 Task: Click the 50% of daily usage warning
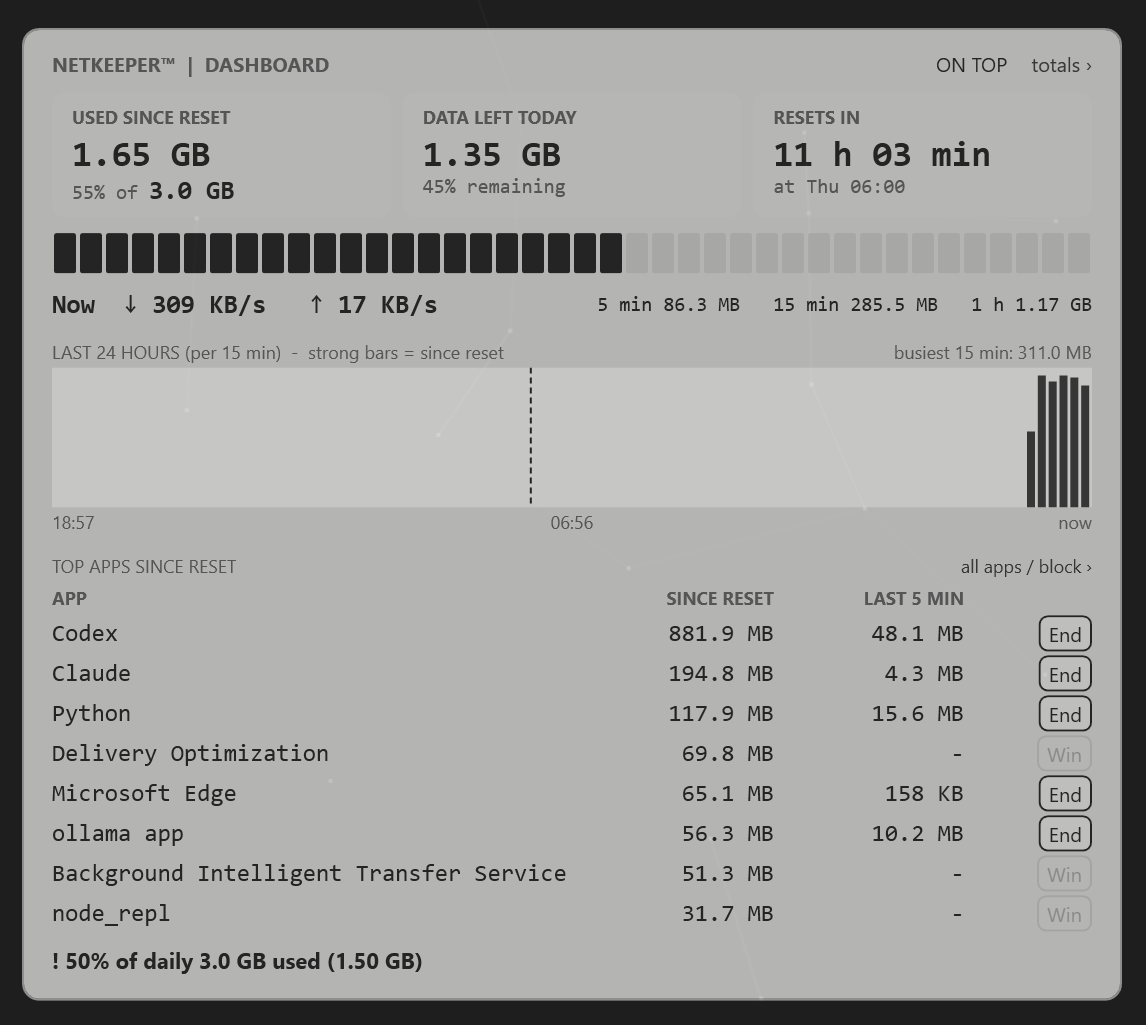coord(237,961)
